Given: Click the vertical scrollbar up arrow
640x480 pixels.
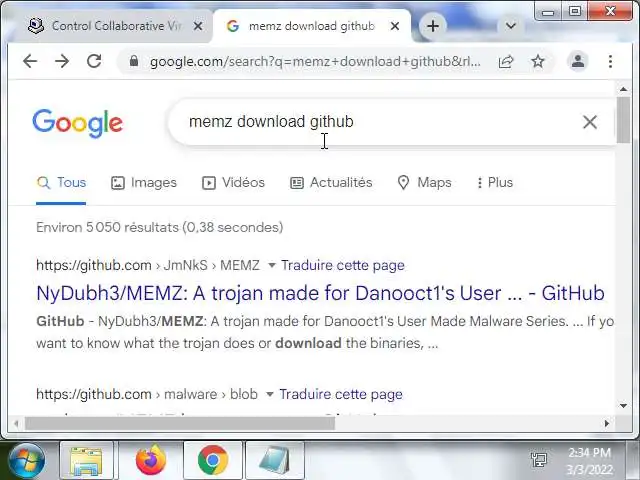Looking at the screenshot, I should point(623,89).
